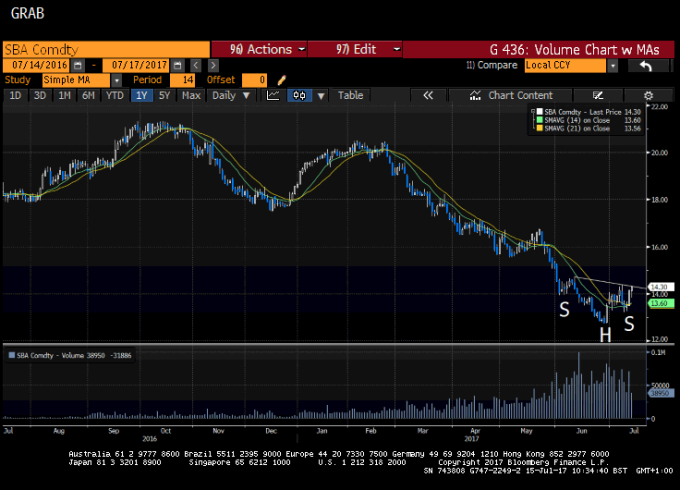Viewport: 680px width, 490px height.
Task: Select the 5Y time range
Action: tap(165, 96)
